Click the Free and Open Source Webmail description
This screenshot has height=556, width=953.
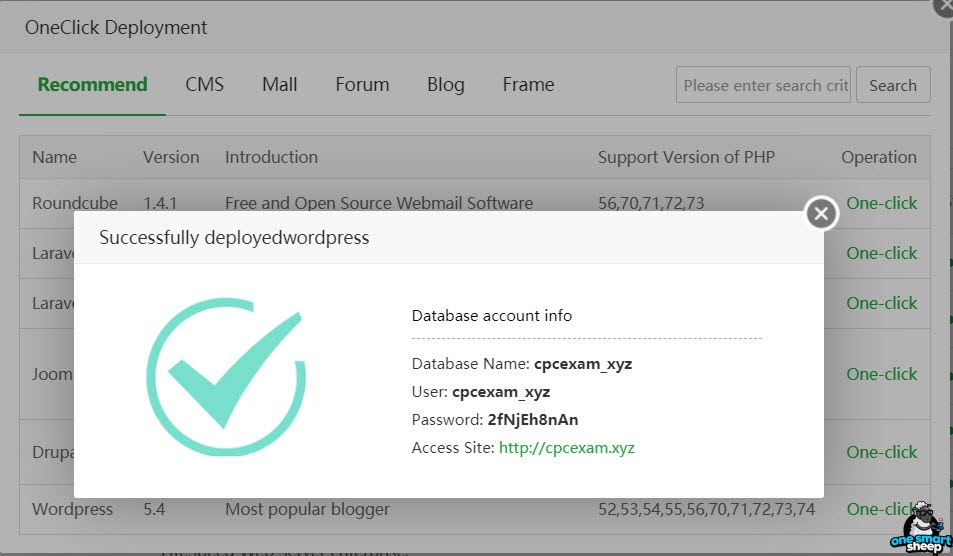coord(379,203)
